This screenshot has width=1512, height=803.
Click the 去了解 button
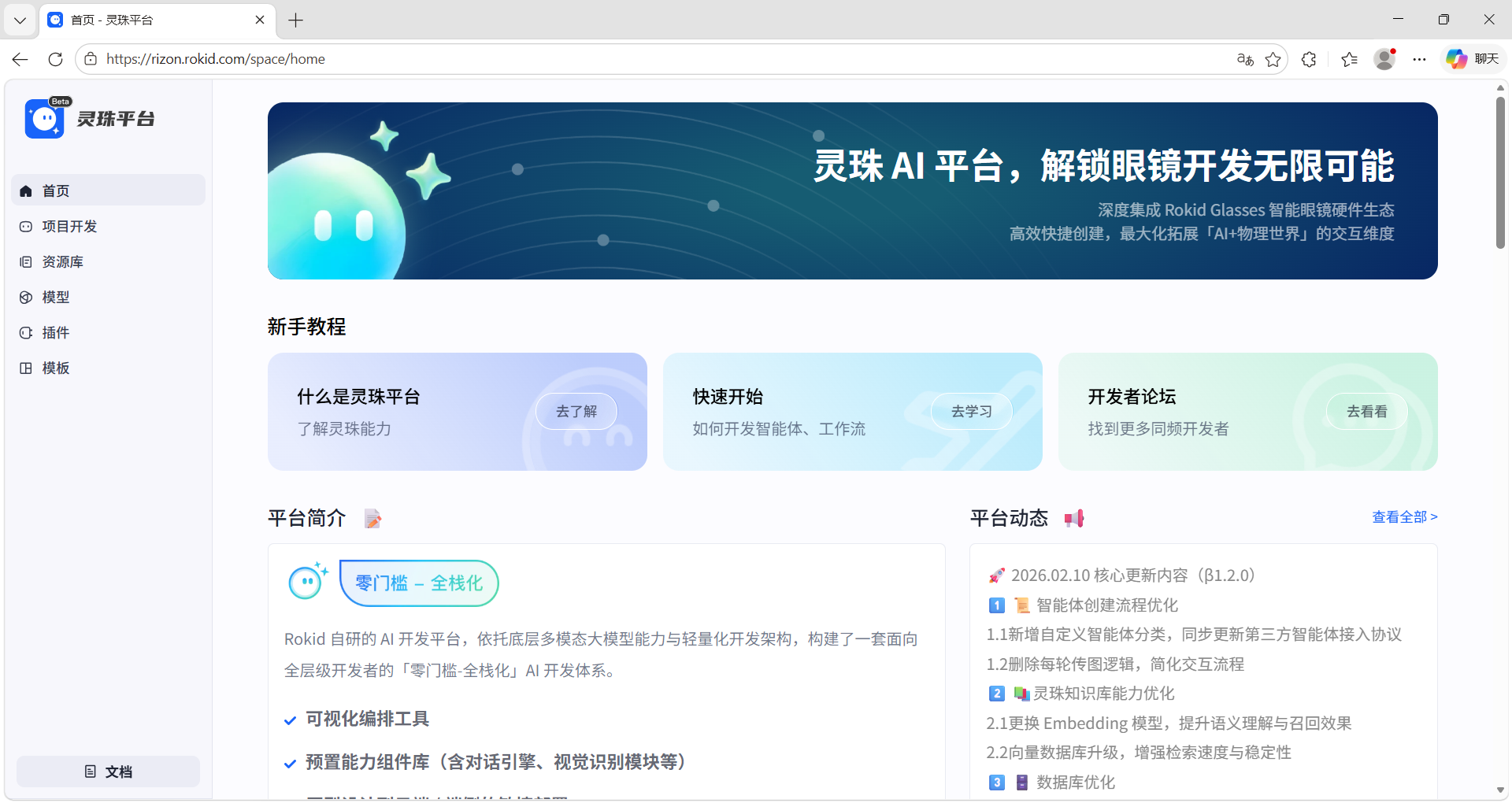click(x=576, y=411)
